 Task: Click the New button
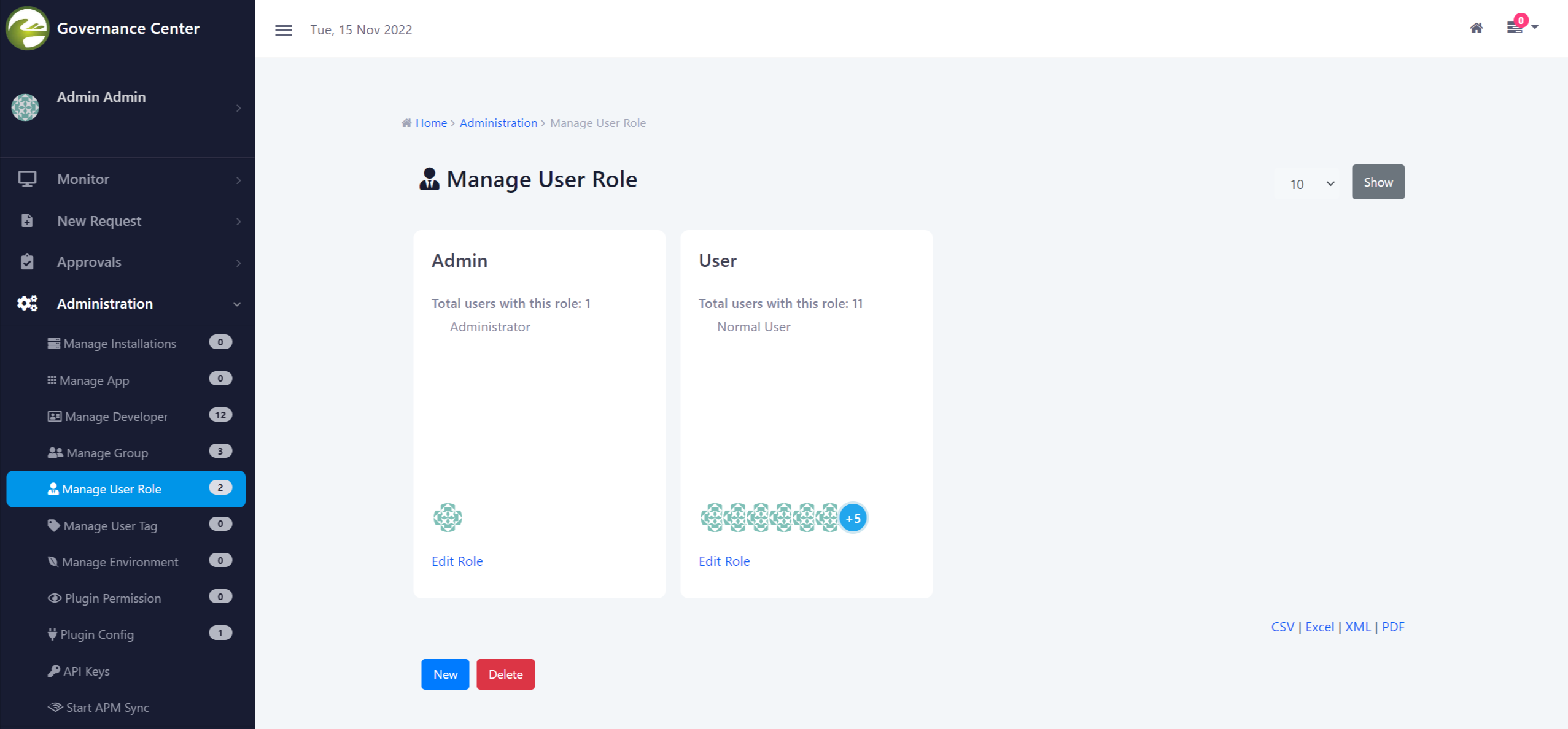coord(444,674)
